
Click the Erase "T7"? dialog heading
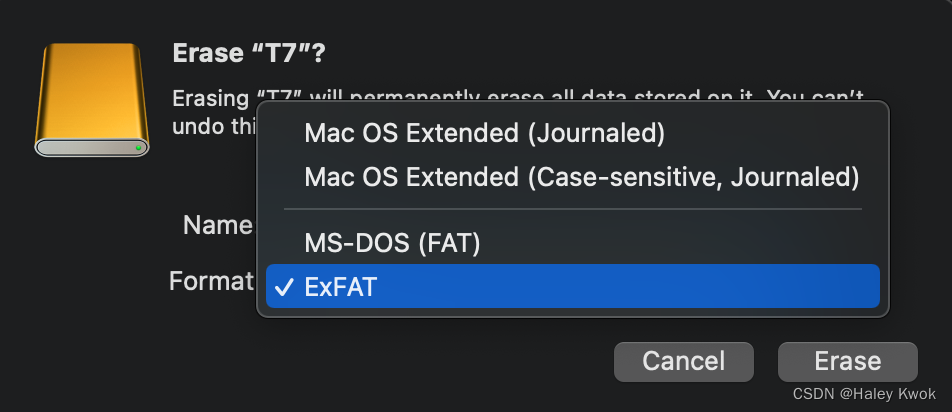250,53
